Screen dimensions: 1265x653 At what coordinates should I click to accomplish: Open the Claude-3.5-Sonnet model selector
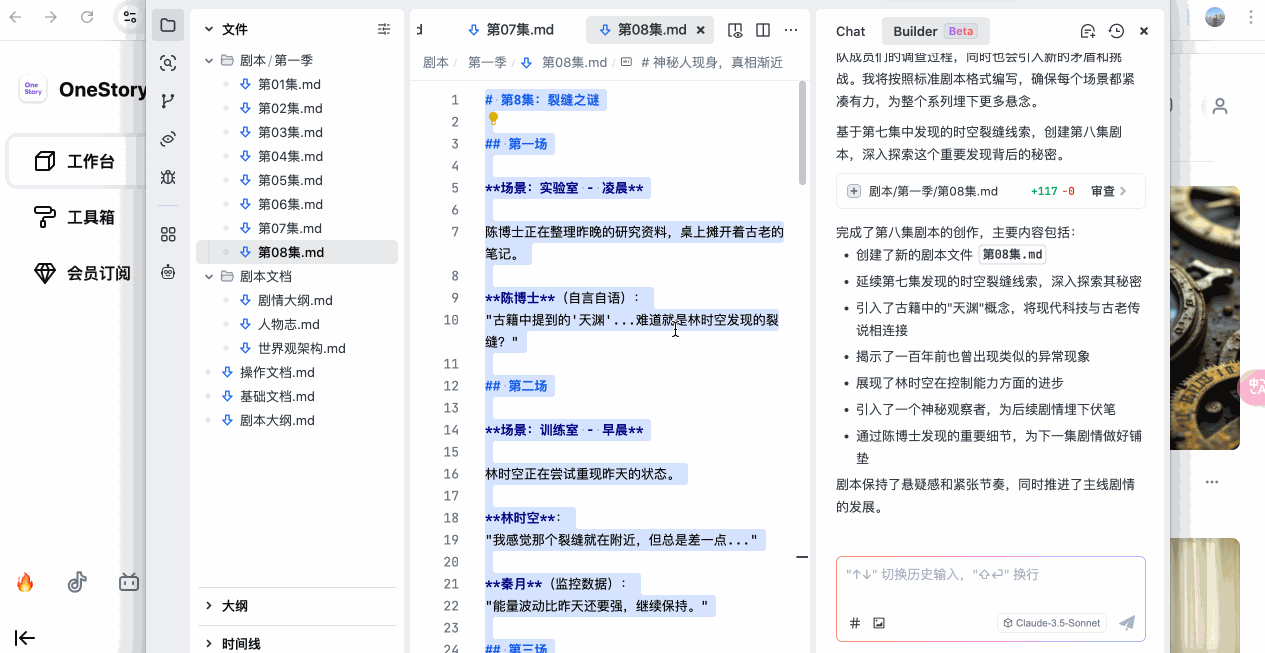pyautogui.click(x=1052, y=623)
